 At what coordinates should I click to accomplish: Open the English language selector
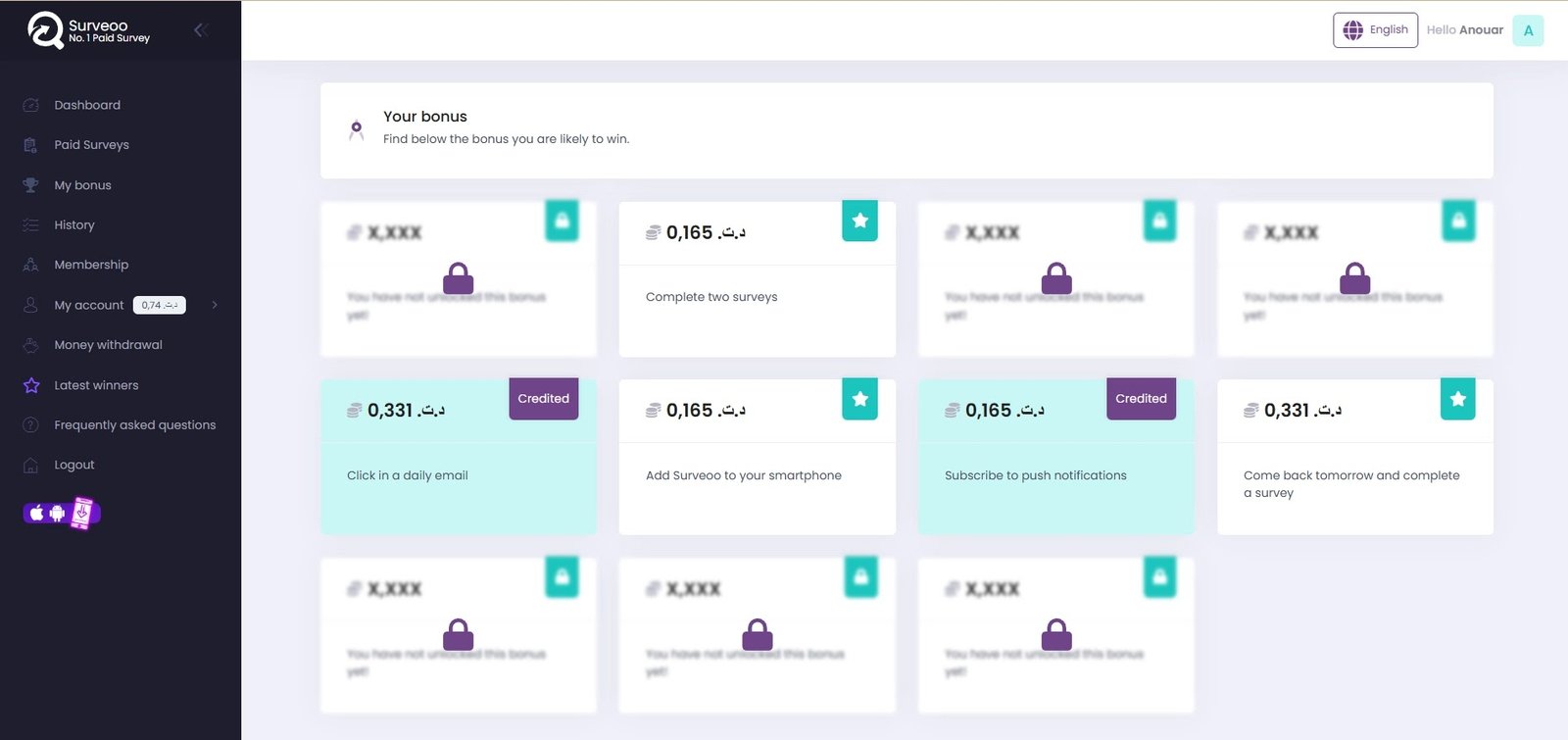click(x=1375, y=30)
